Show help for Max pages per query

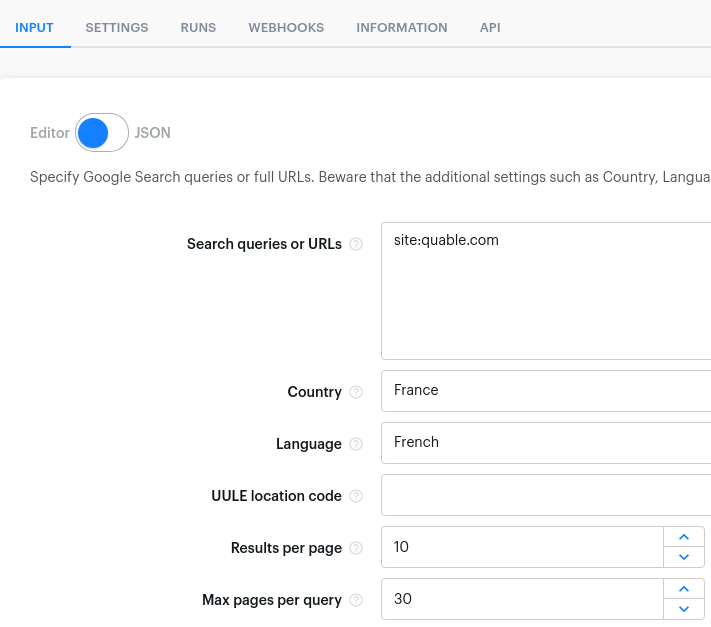coord(356,601)
